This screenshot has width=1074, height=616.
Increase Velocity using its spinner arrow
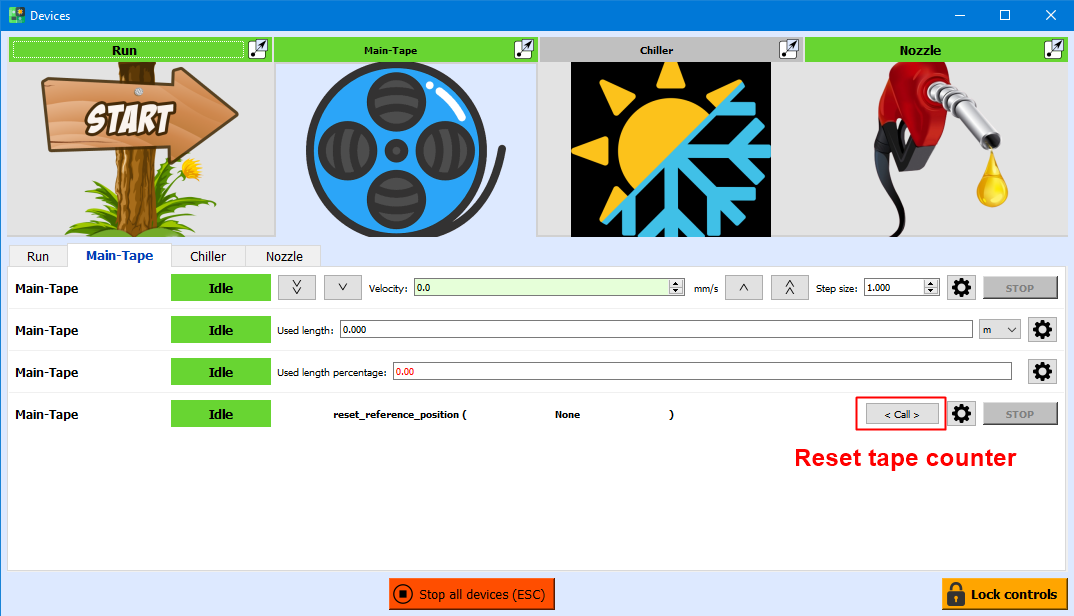(x=676, y=283)
